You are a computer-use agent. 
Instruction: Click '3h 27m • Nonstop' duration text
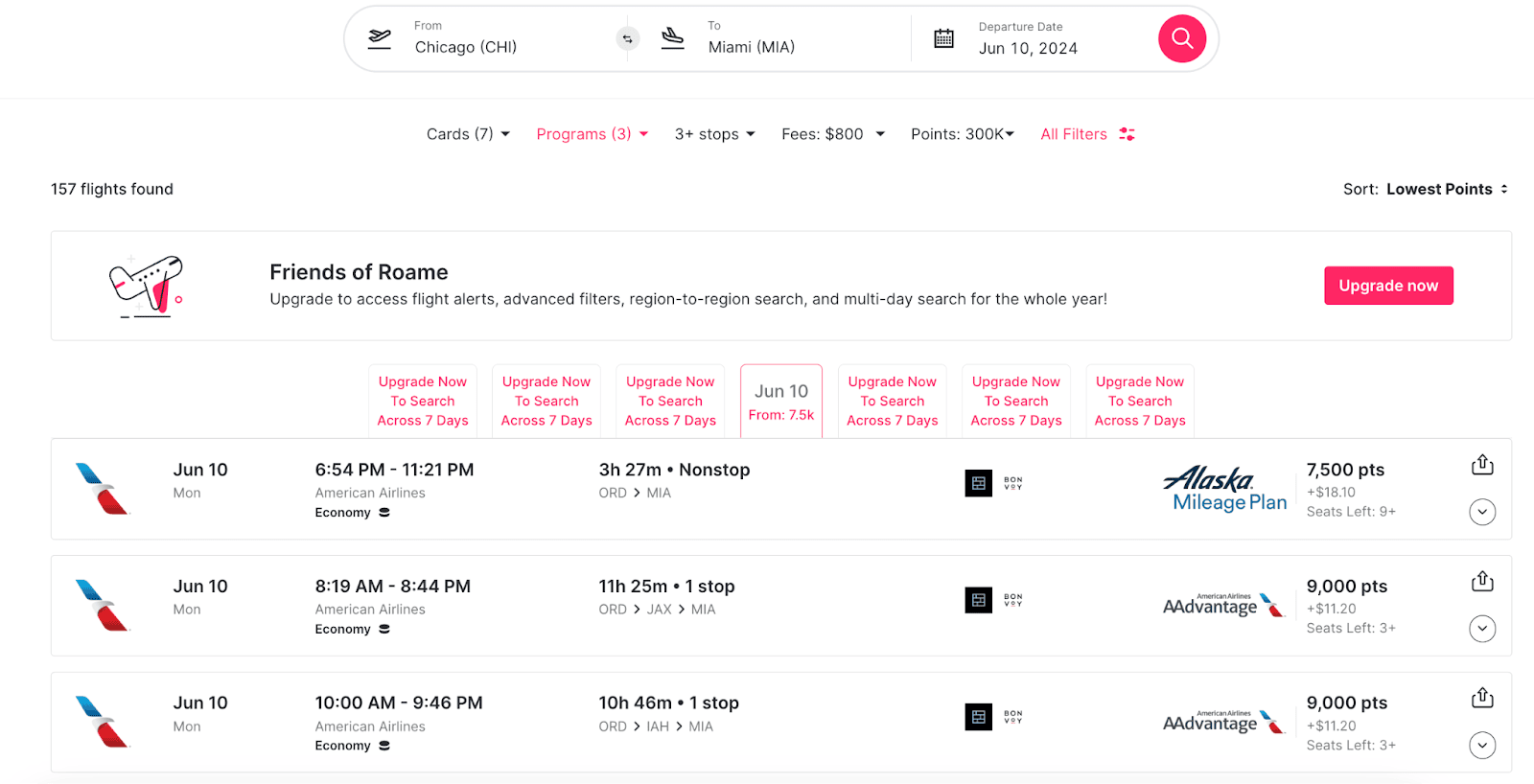[674, 470]
